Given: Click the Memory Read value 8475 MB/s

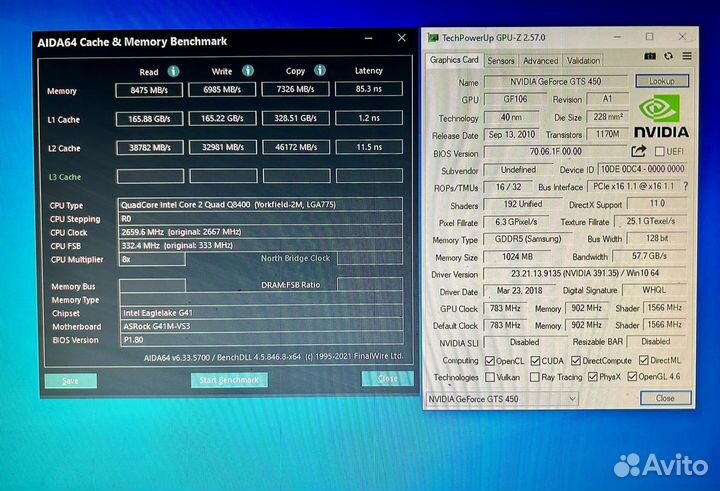Looking at the screenshot, I should coord(149,90).
